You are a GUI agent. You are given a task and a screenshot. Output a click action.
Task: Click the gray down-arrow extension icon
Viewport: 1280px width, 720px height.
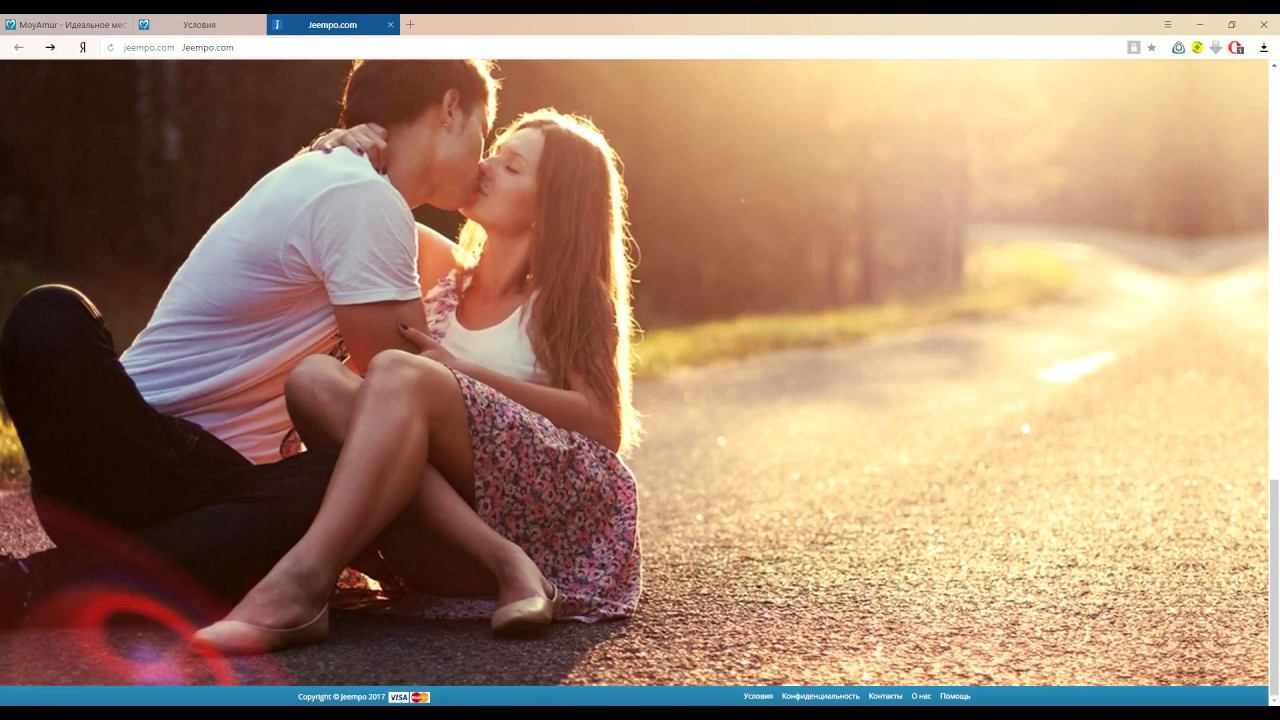tap(1216, 47)
